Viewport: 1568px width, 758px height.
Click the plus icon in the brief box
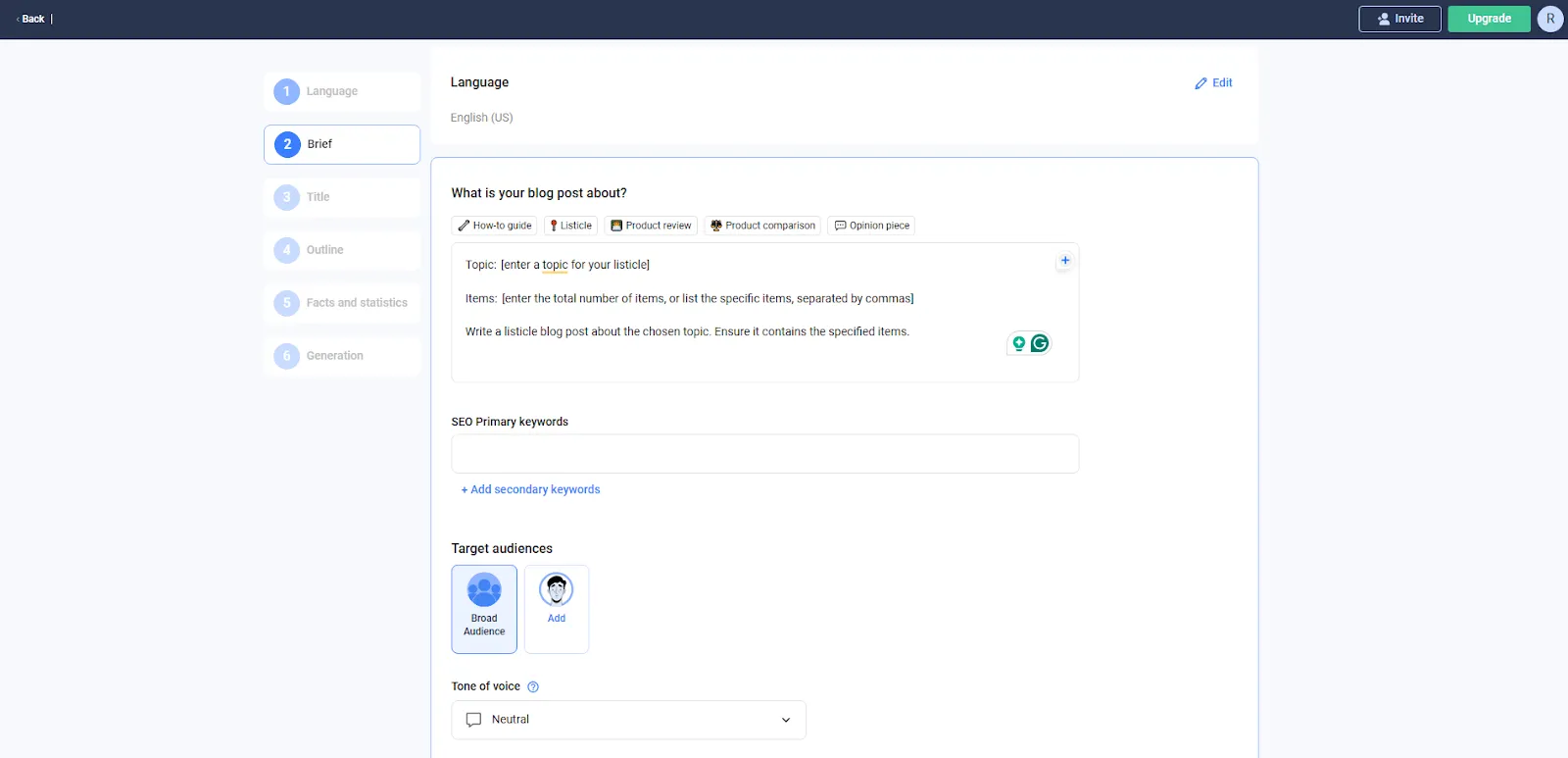click(x=1065, y=261)
